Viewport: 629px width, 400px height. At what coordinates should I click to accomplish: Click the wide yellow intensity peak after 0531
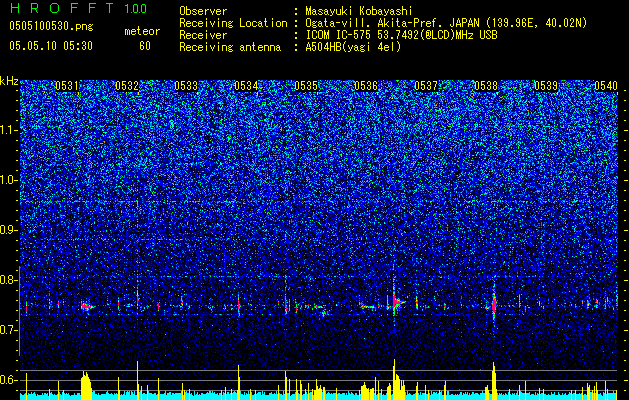click(x=86, y=385)
